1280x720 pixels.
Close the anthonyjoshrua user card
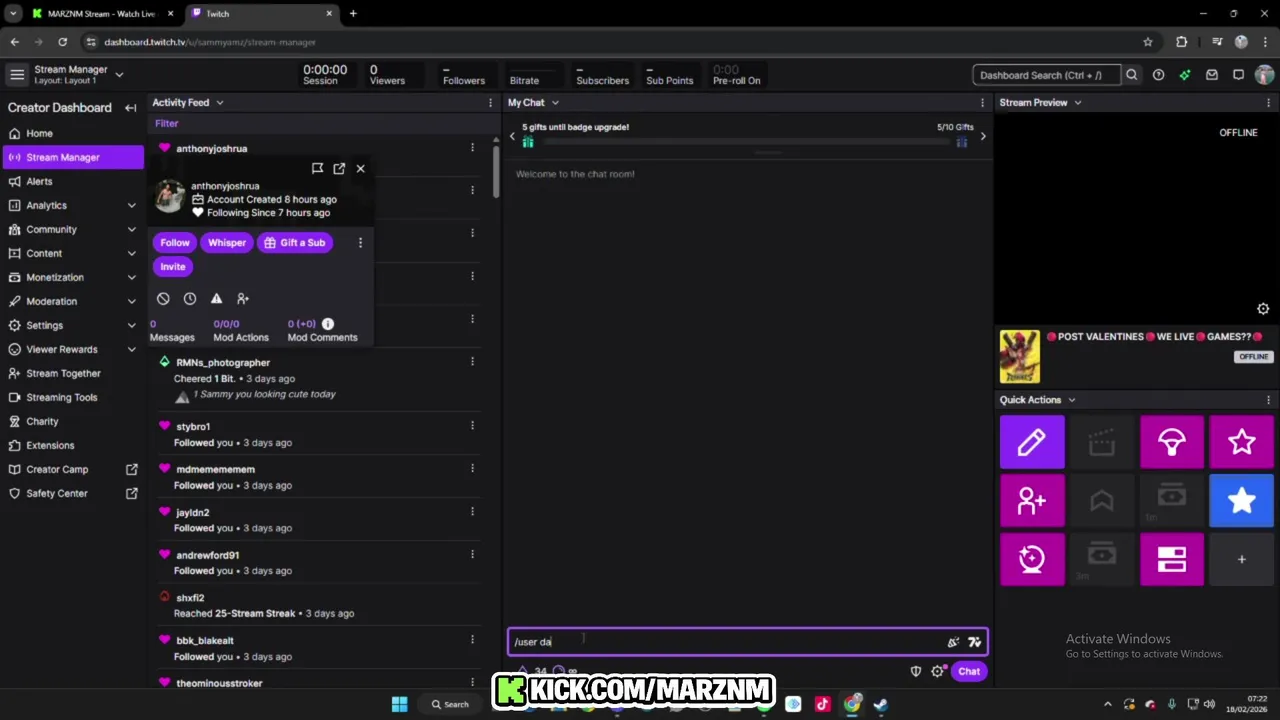pyautogui.click(x=360, y=168)
